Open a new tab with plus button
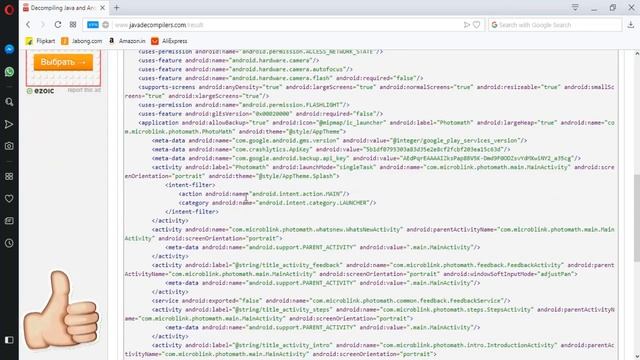640x360 pixels. 117,7
